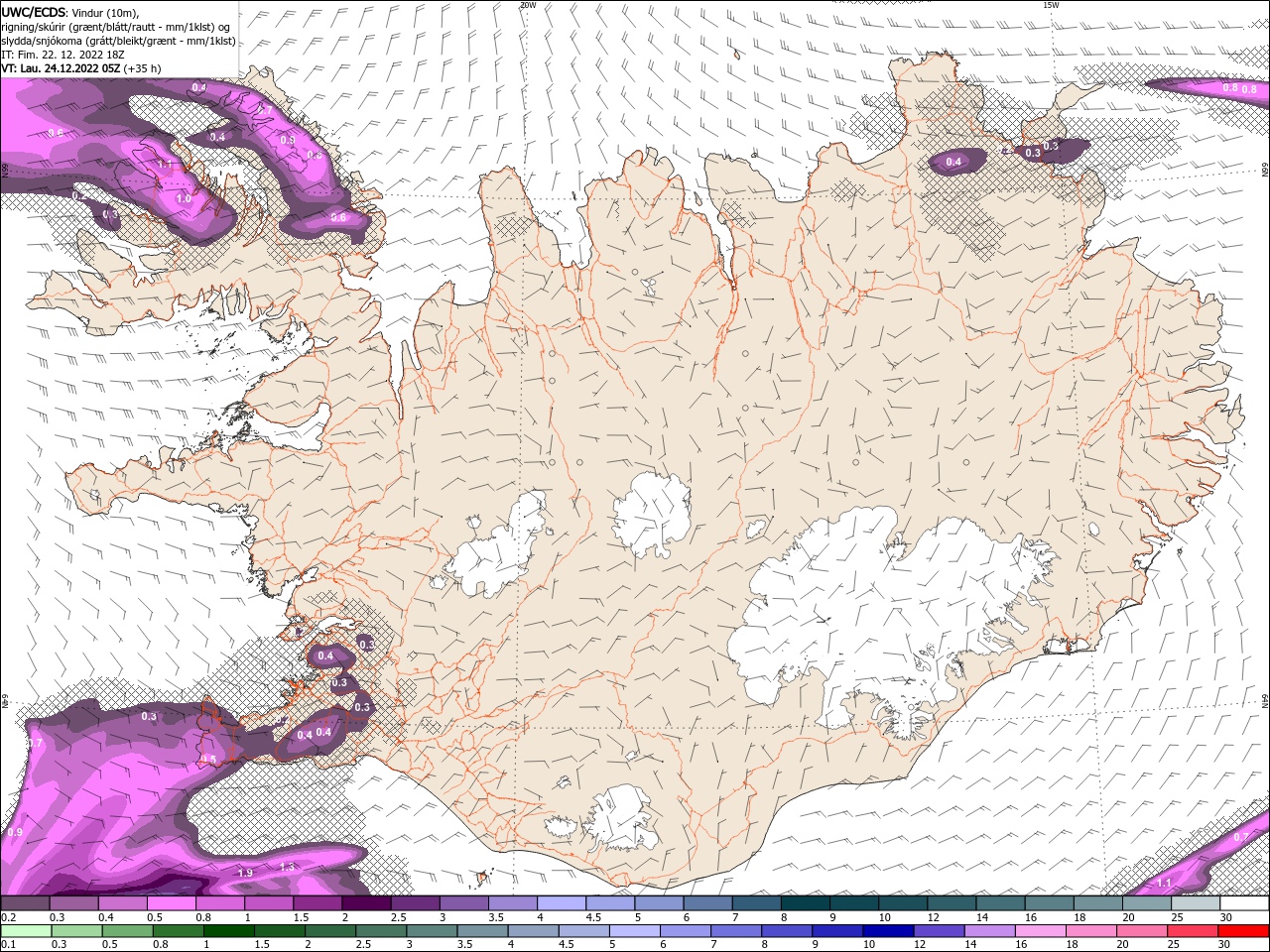Pick the 25 swatch in purple snow scale

point(1197,903)
